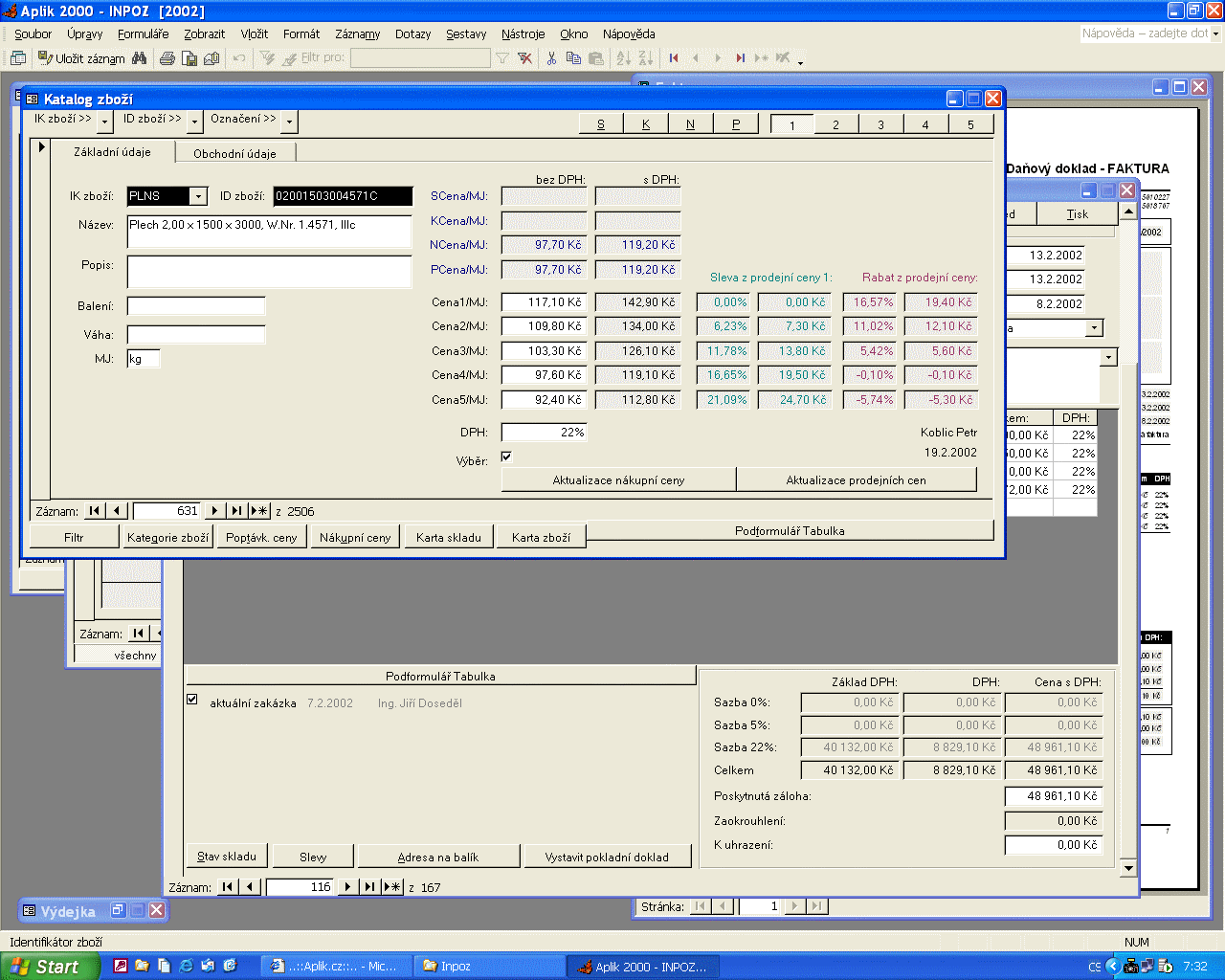Screen dimensions: 1225x980
Task: Open the Záznamy menu
Action: (357, 33)
